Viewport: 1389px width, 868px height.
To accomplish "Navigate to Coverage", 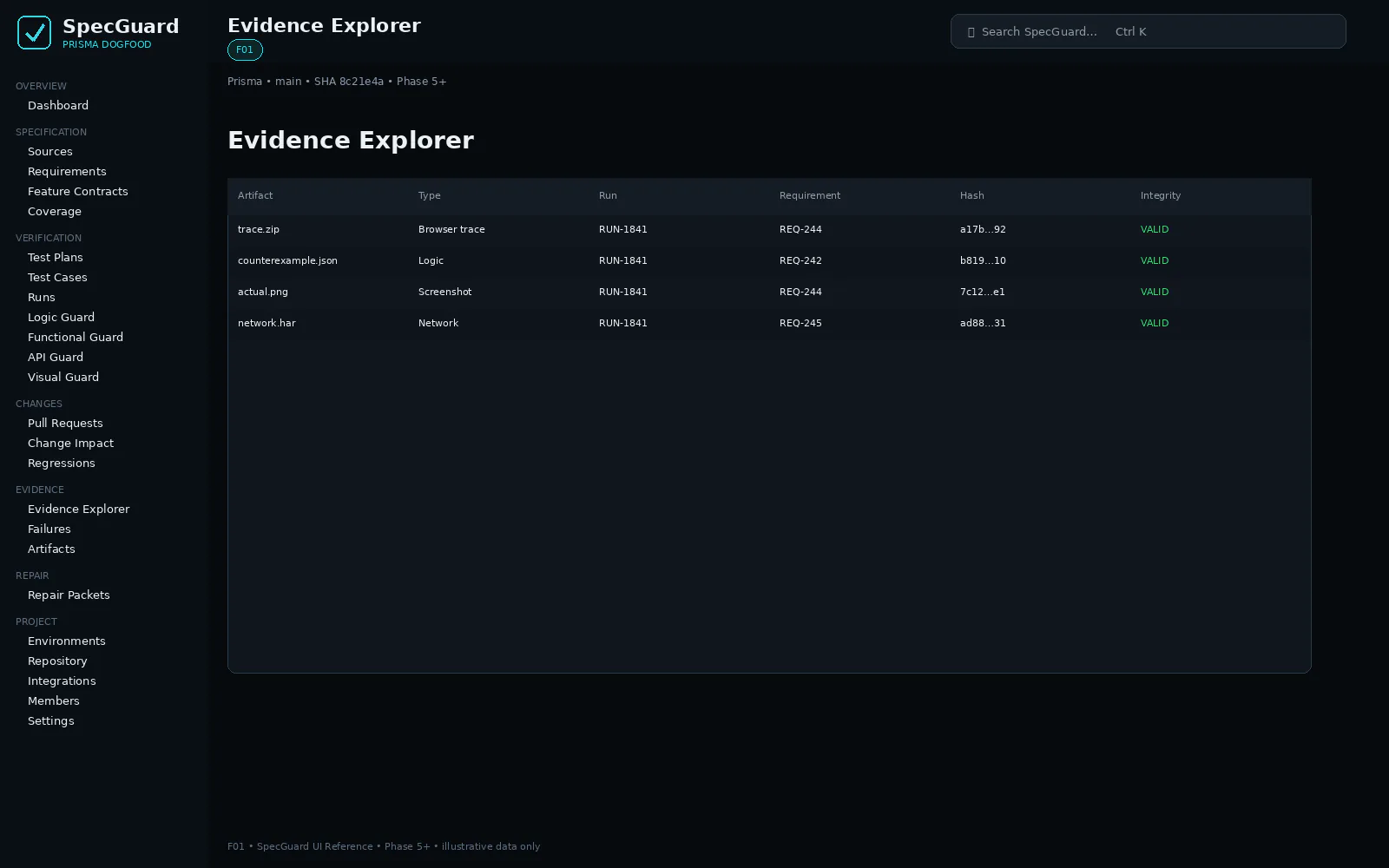I will pyautogui.click(x=55, y=211).
